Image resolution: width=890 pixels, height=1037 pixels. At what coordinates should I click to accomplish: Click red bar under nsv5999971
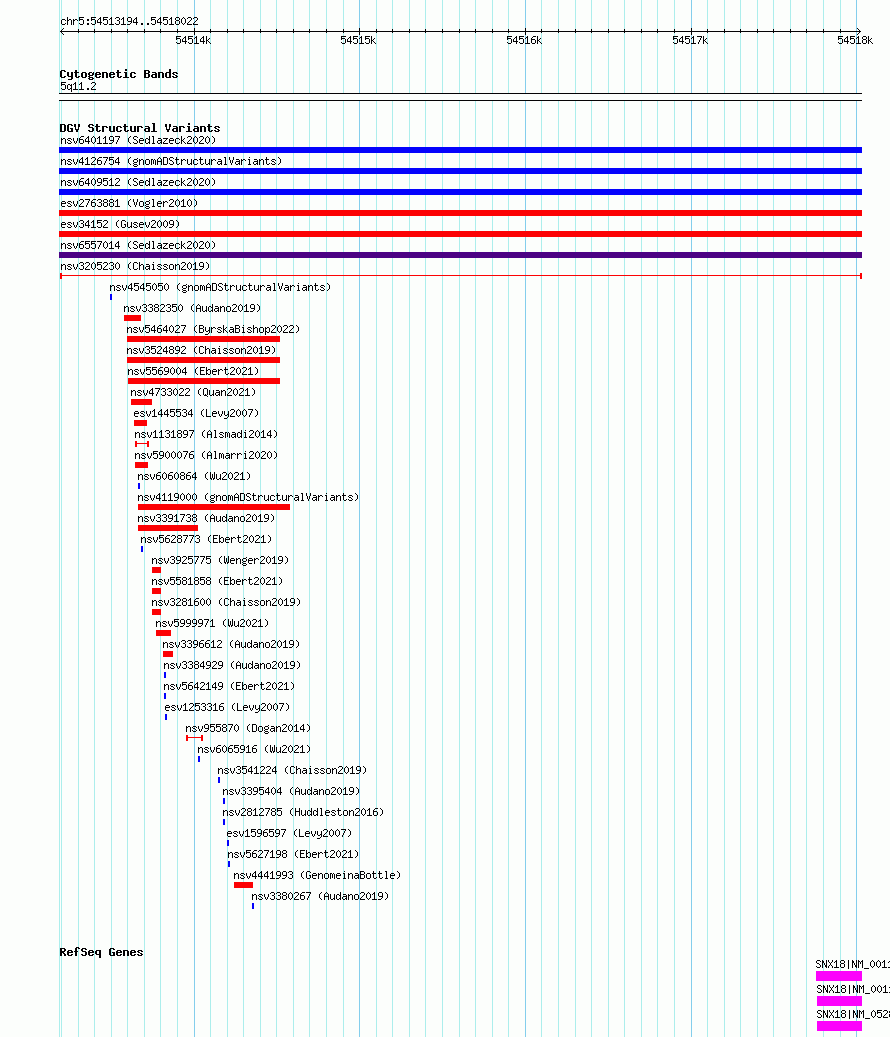[x=163, y=633]
